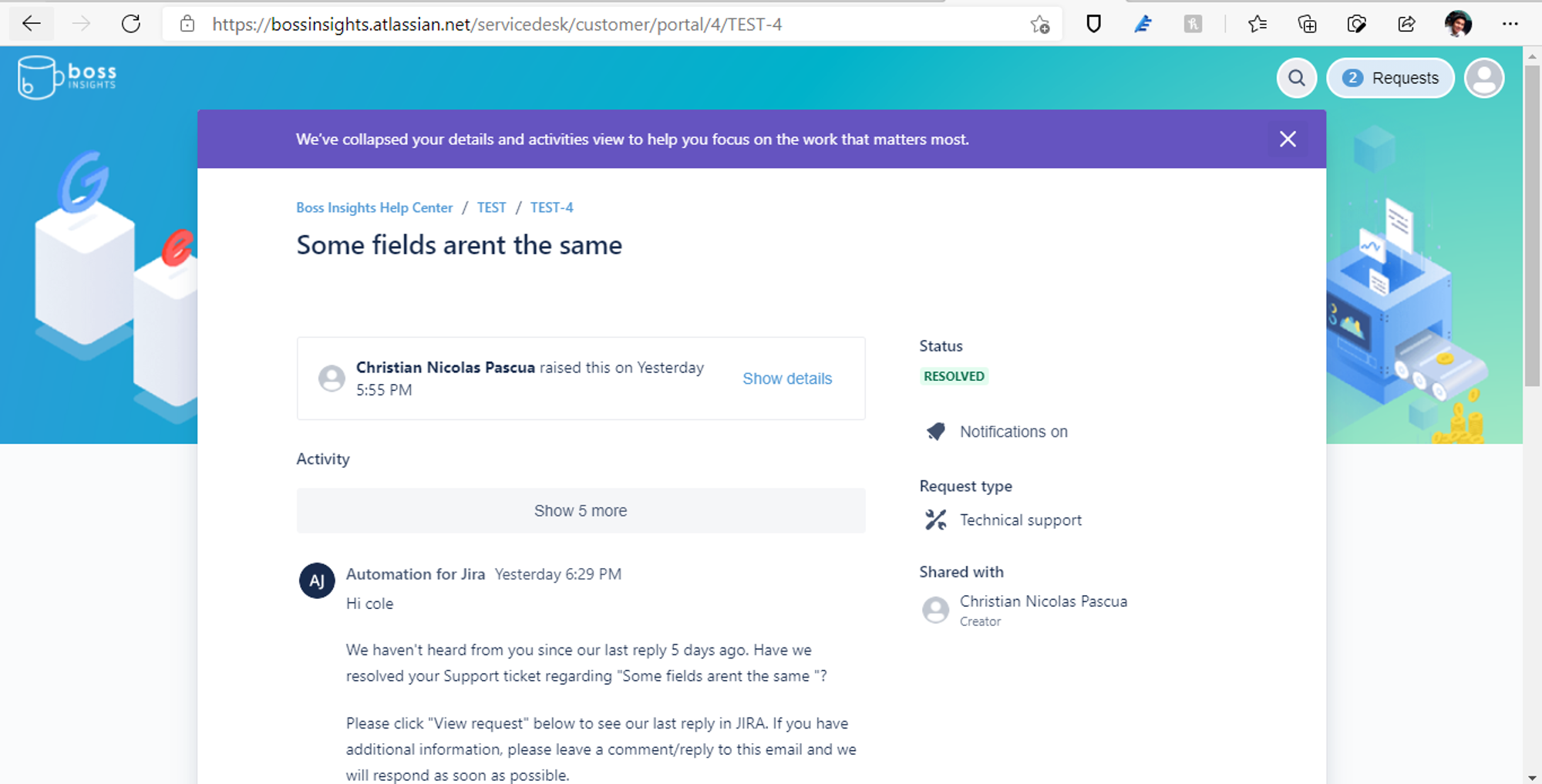Reload the page with refresh icon
1542x784 pixels.
(131, 24)
